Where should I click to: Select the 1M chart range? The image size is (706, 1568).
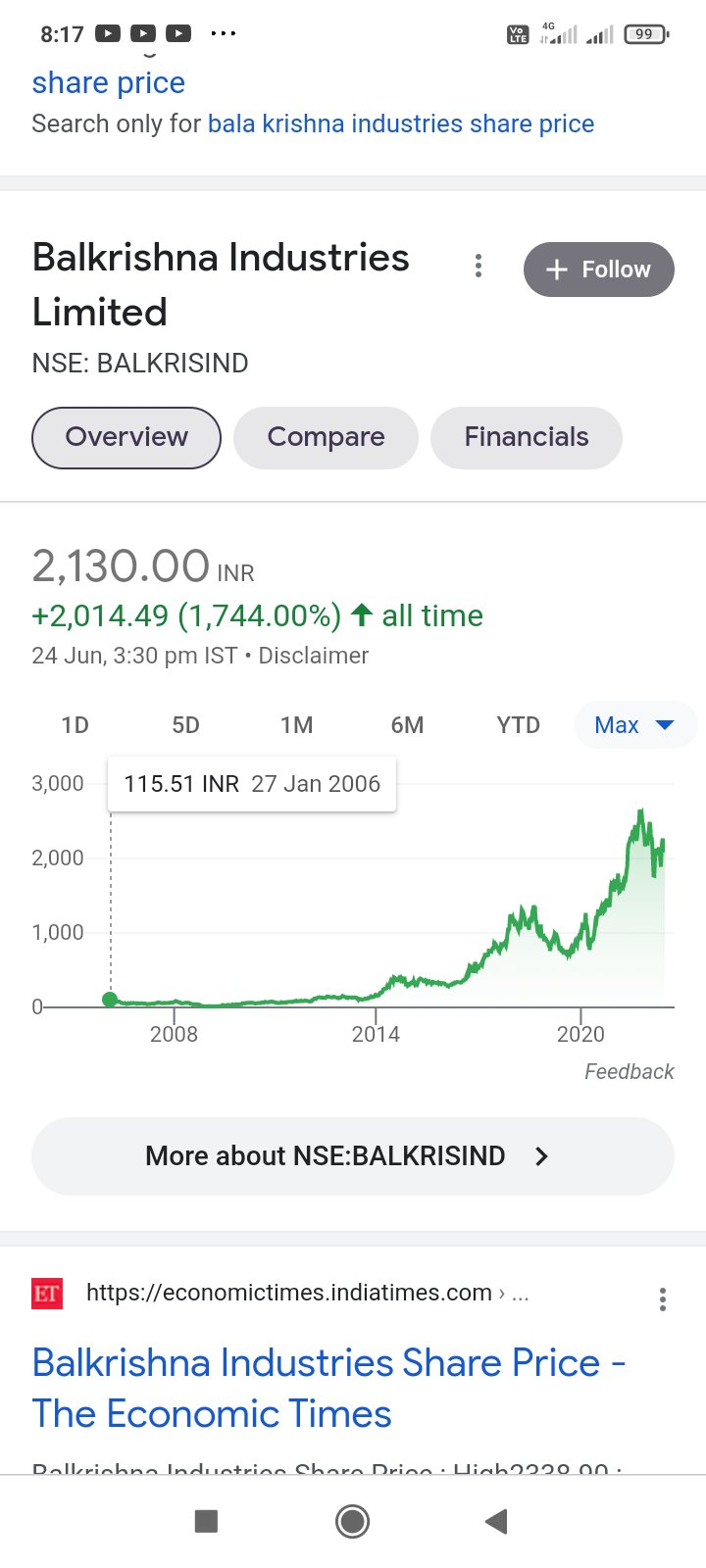(296, 725)
